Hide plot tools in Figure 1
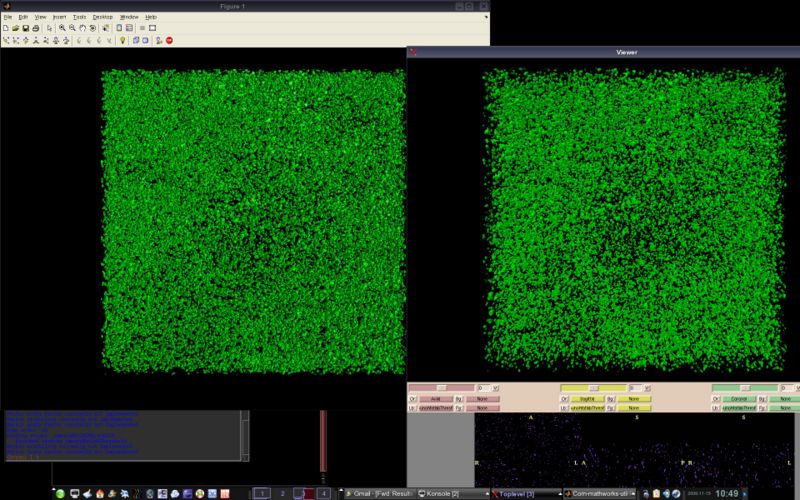 click(142, 28)
